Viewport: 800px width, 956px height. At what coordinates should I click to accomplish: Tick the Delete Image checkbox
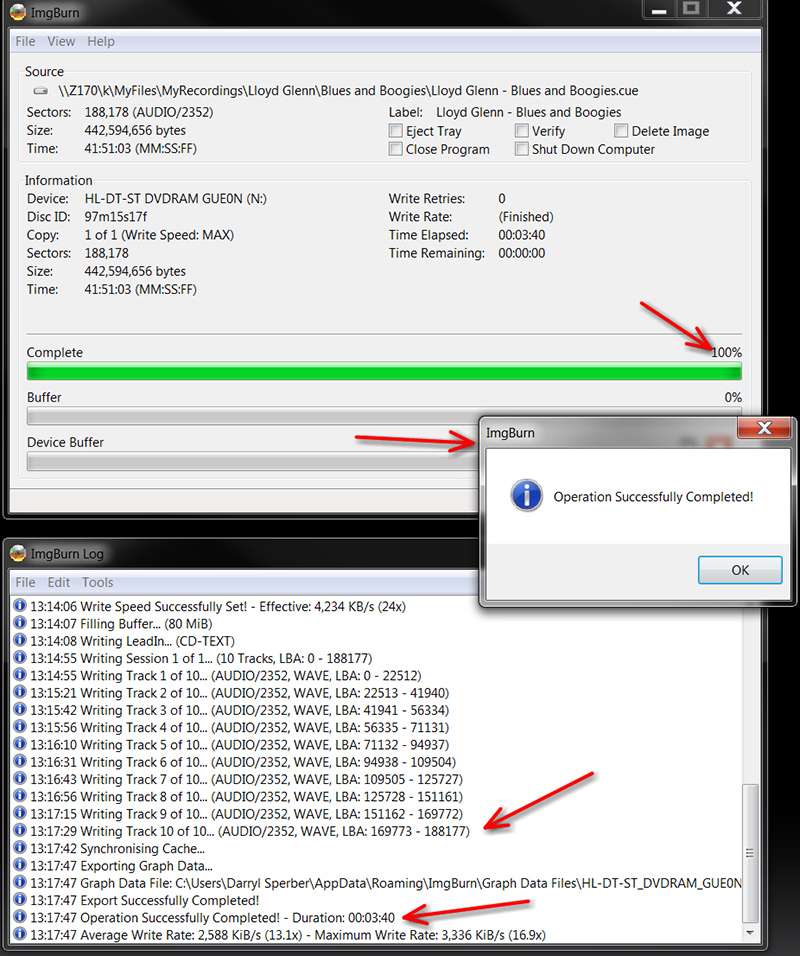click(621, 131)
